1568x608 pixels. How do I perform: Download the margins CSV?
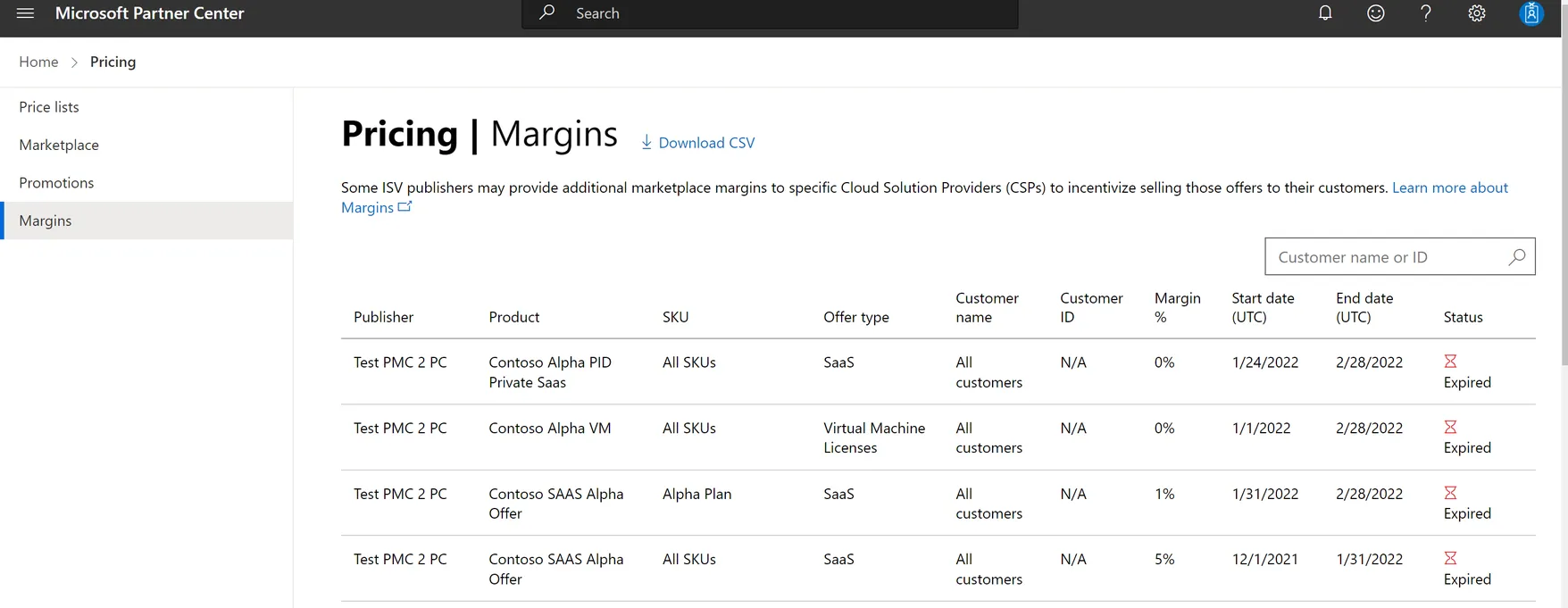pyautogui.click(x=698, y=143)
